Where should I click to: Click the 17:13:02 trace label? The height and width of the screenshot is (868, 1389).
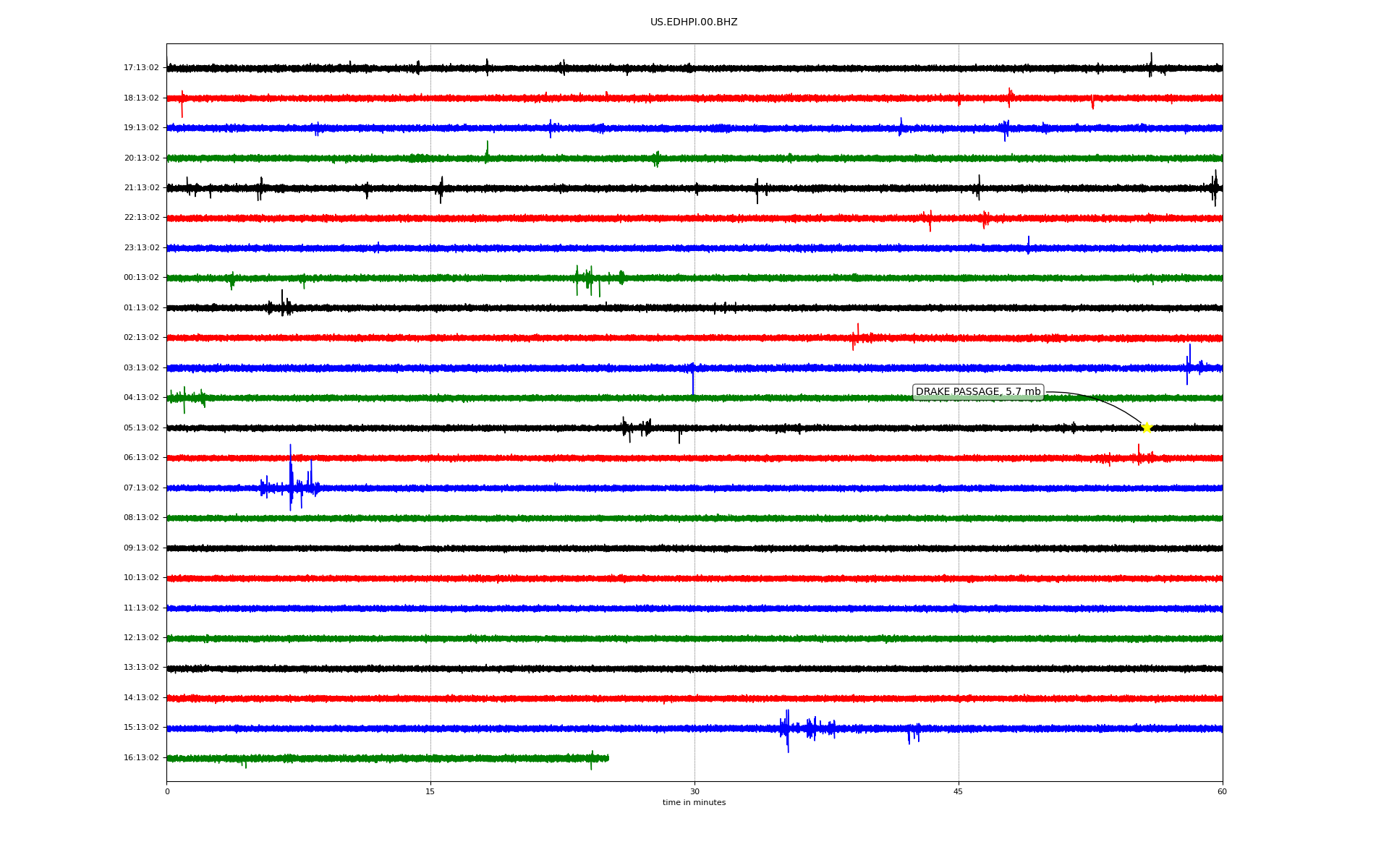point(141,68)
